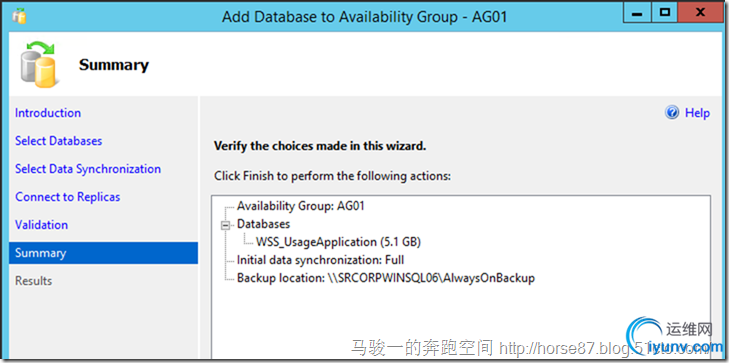The image size is (729, 363).
Task: Click the Help question mark icon
Action: click(x=672, y=112)
